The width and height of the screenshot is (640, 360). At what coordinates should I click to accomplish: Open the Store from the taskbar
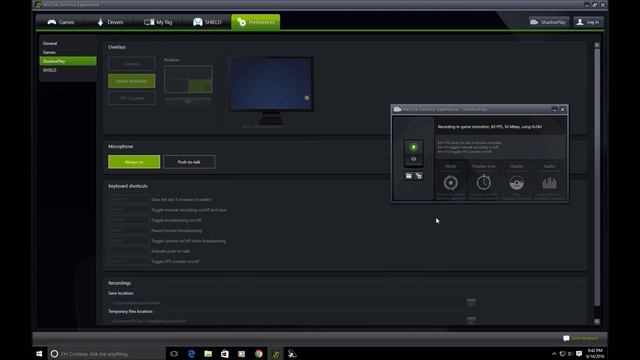[x=225, y=354]
